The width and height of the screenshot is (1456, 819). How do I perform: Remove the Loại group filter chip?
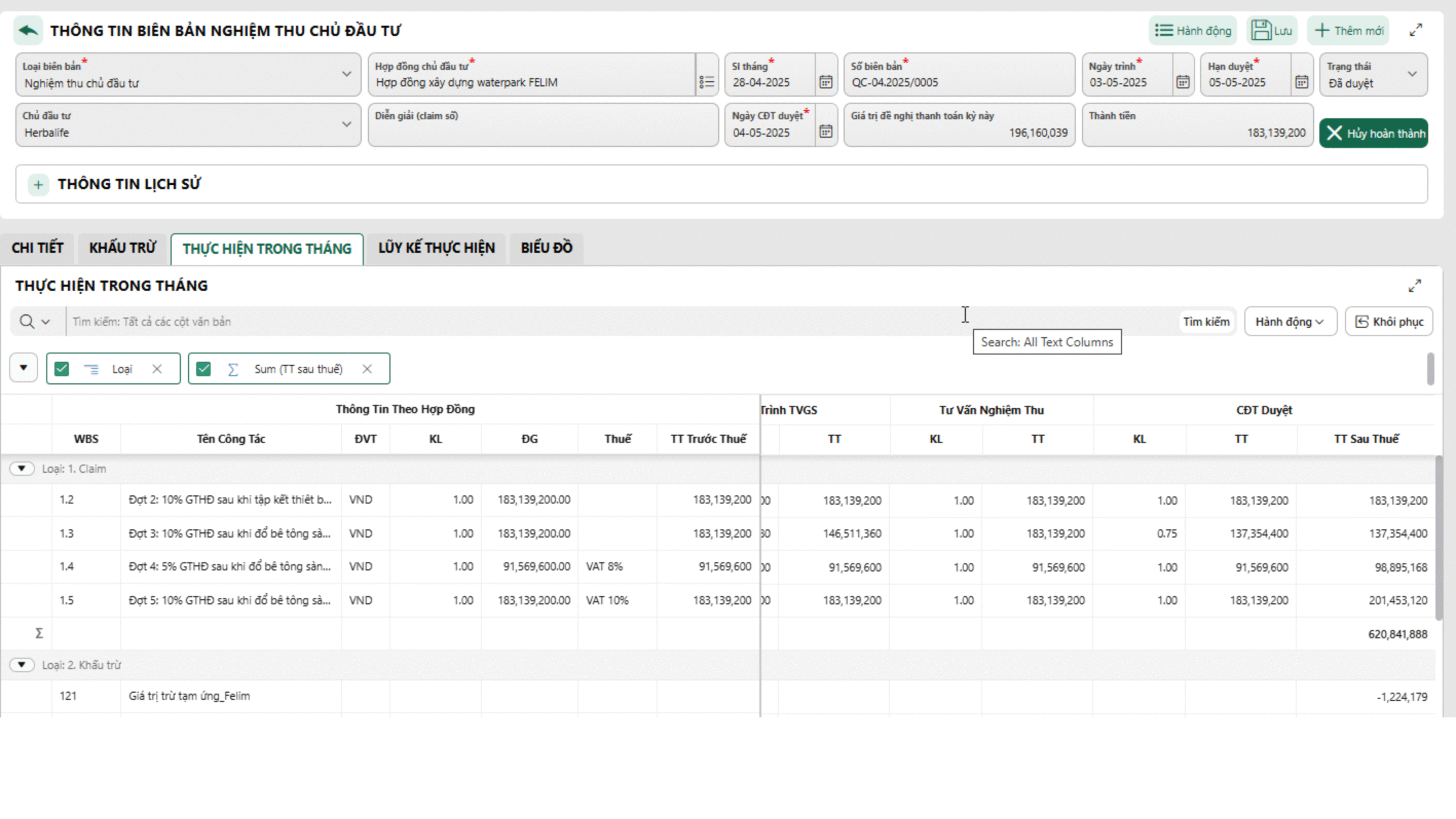[x=157, y=369]
